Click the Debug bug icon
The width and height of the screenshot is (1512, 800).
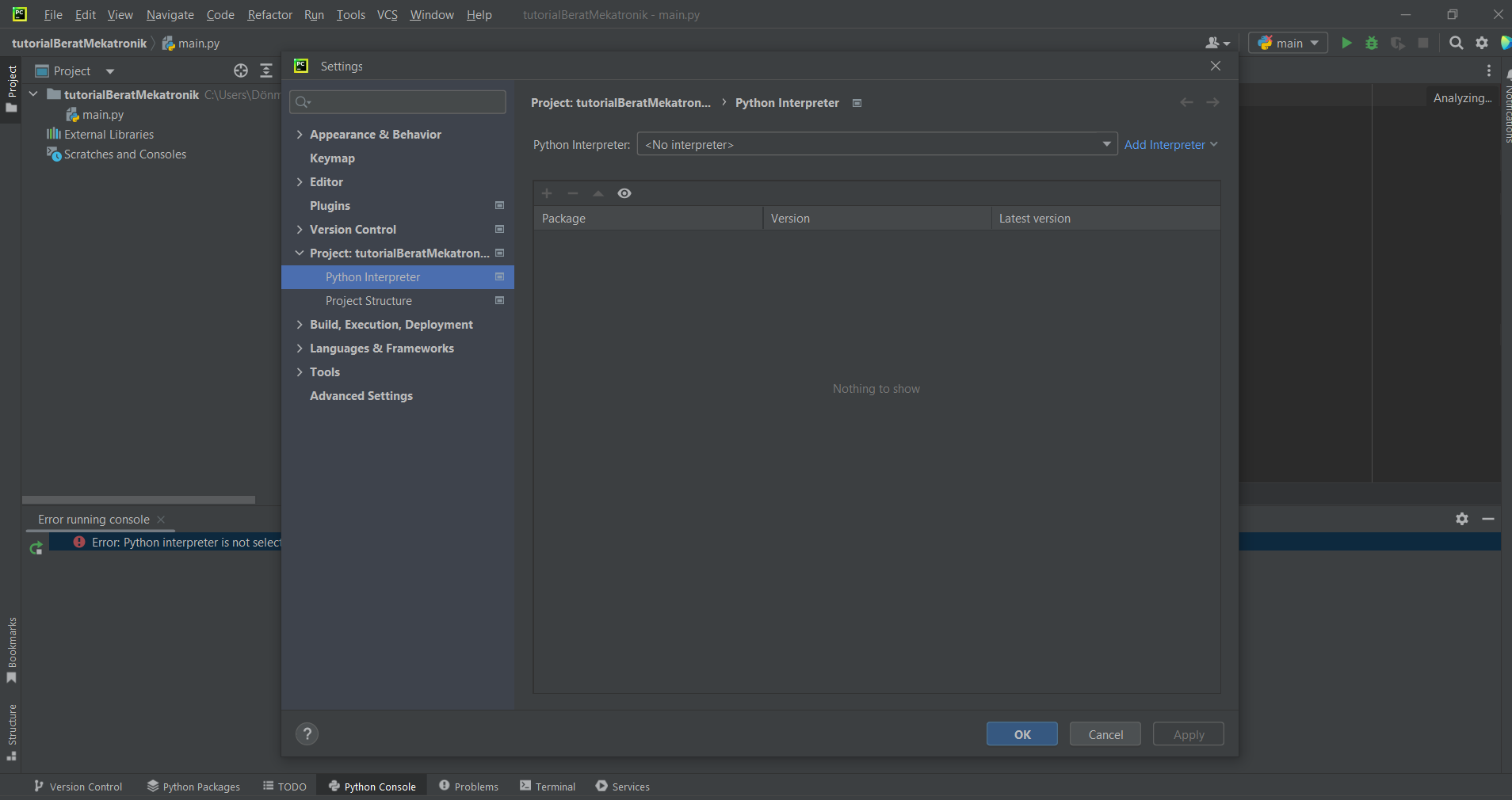pyautogui.click(x=1372, y=43)
